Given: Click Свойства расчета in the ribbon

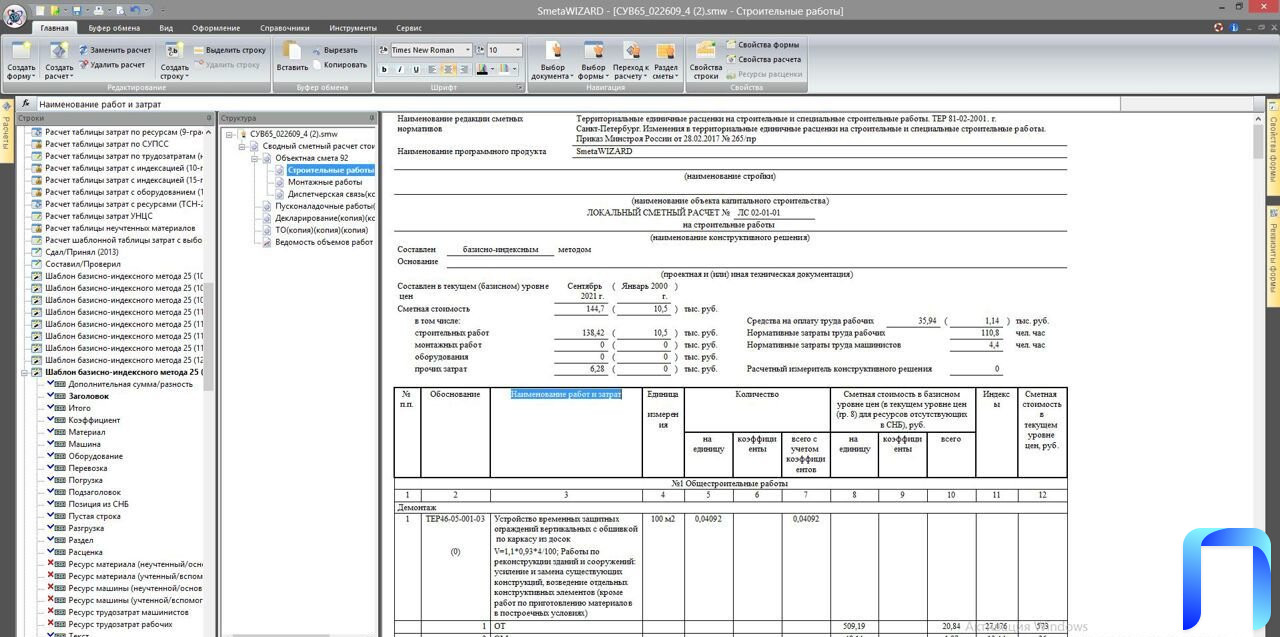Looking at the screenshot, I should pos(763,59).
